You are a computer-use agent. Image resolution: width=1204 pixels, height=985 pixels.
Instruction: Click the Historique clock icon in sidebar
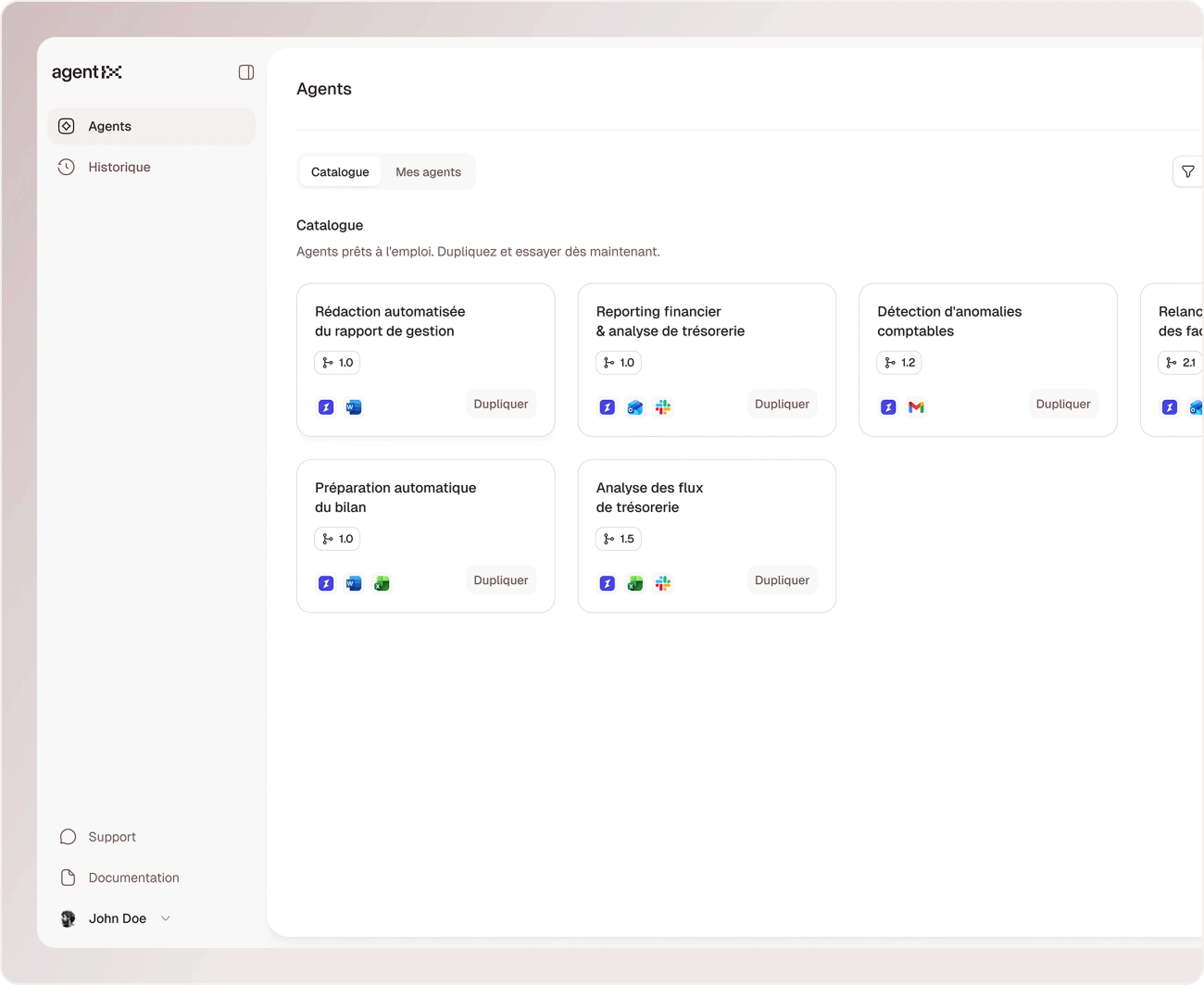tap(66, 167)
